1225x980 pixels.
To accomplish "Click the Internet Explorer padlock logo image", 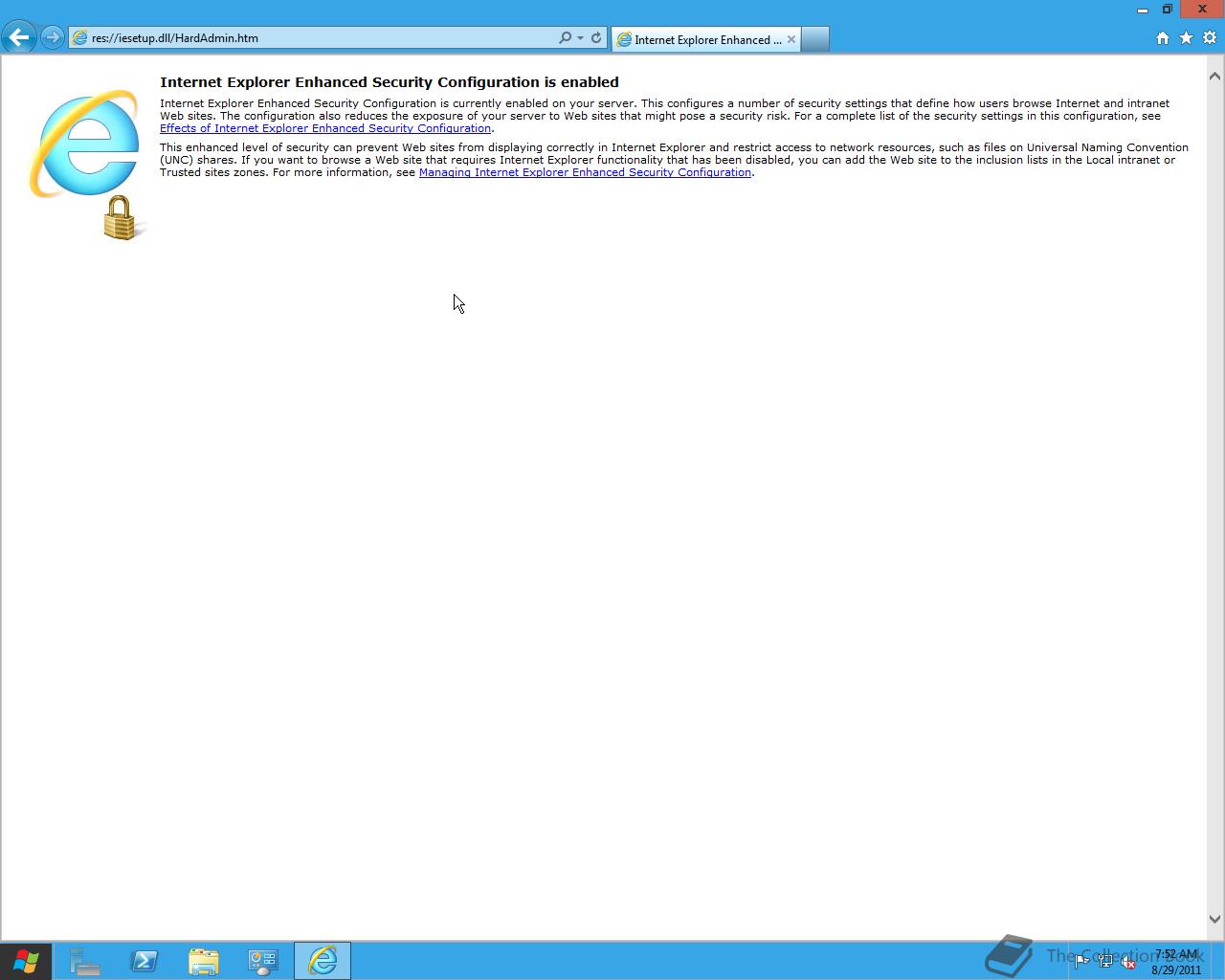I will [x=88, y=165].
